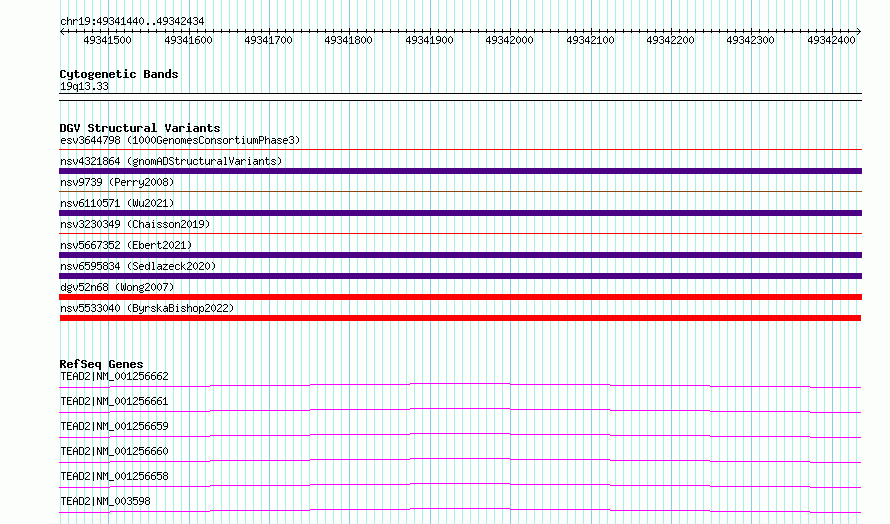The width and height of the screenshot is (890, 524).
Task: Click the purple bar under nsv6110571
Action: (x=460, y=213)
